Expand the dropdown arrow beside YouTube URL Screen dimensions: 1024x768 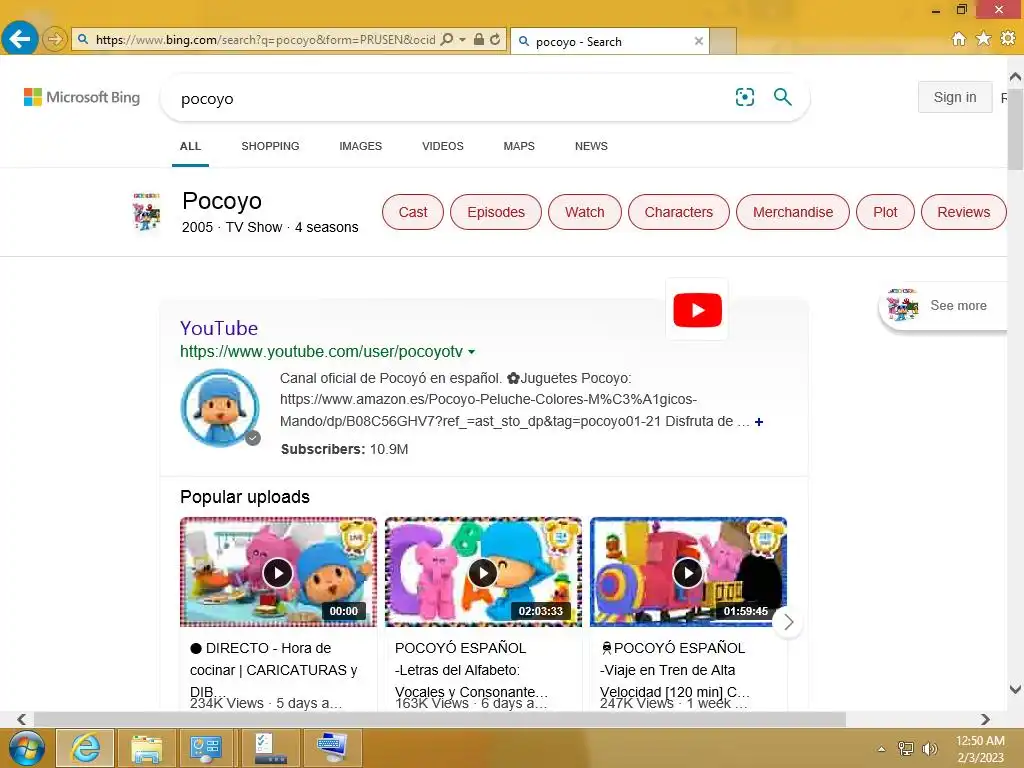[x=472, y=352]
